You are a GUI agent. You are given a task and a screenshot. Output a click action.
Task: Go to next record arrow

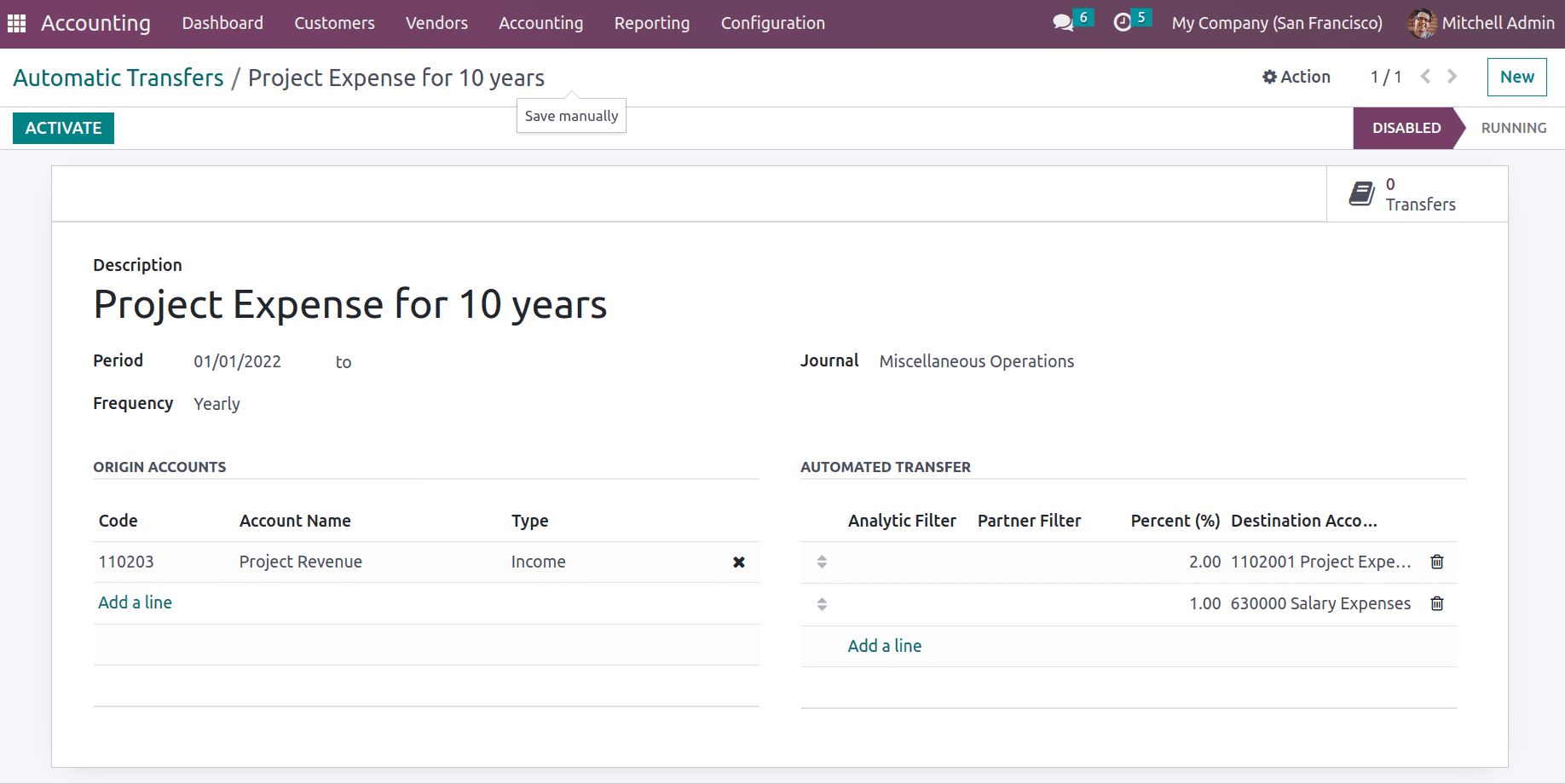tap(1452, 77)
